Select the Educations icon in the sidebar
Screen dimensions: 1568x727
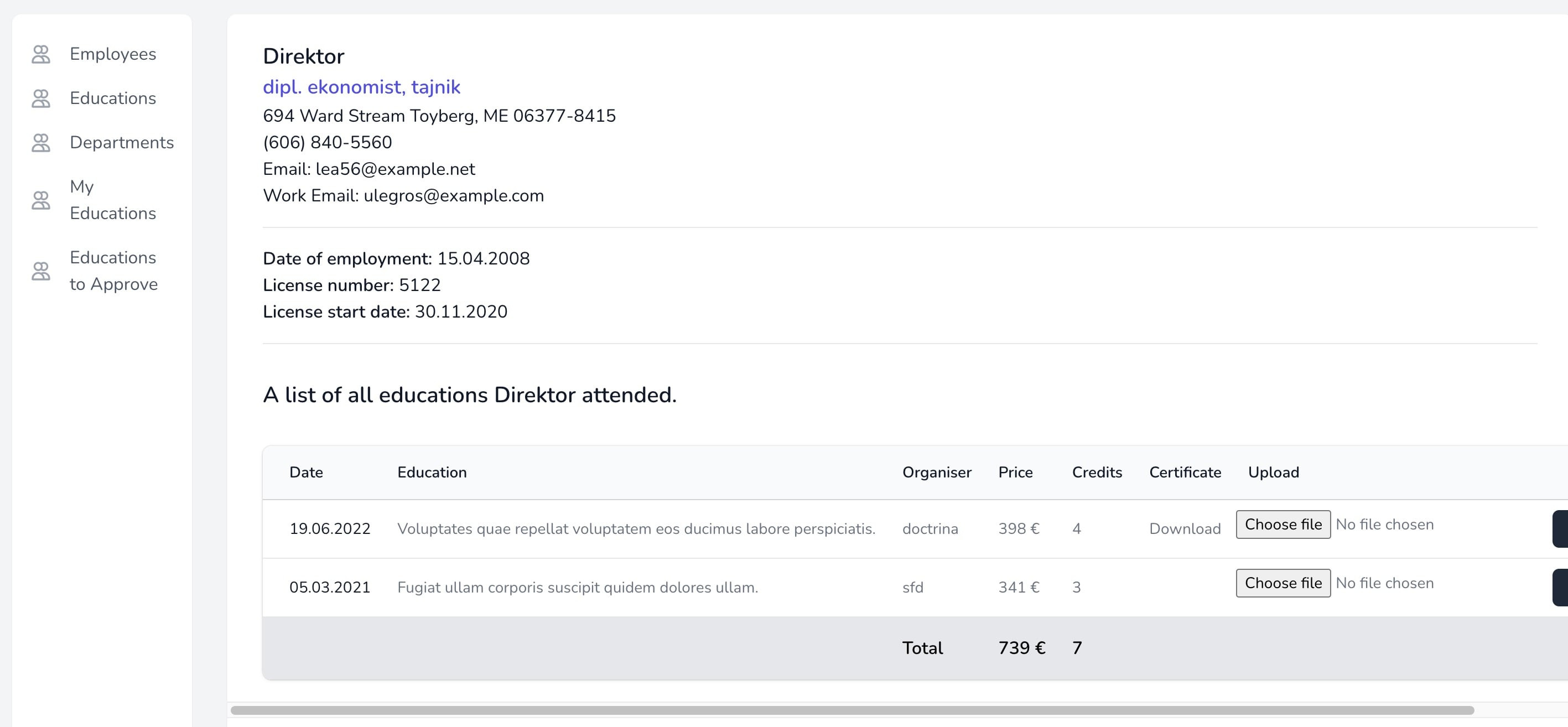(x=40, y=97)
